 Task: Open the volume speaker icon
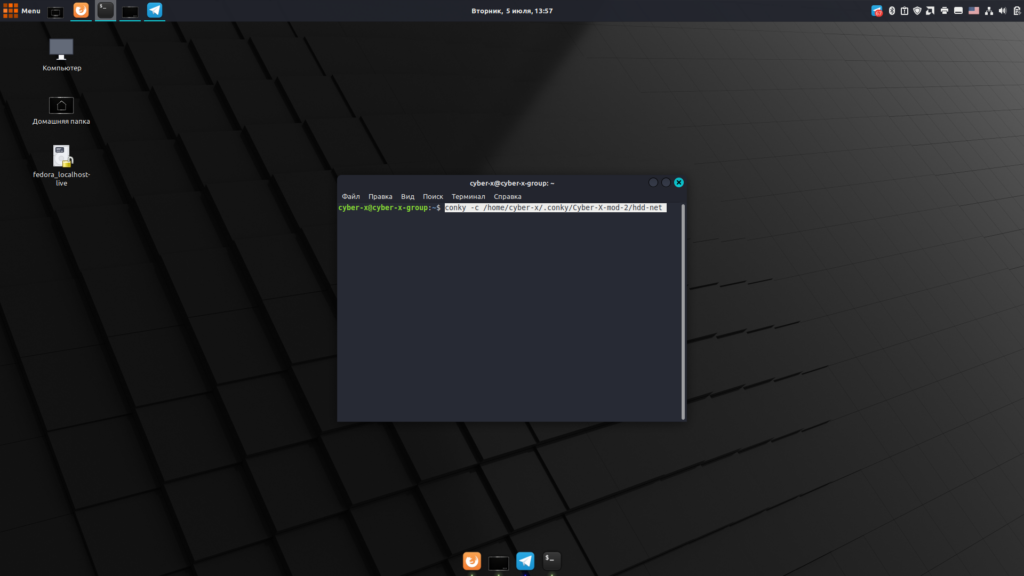click(x=1002, y=11)
